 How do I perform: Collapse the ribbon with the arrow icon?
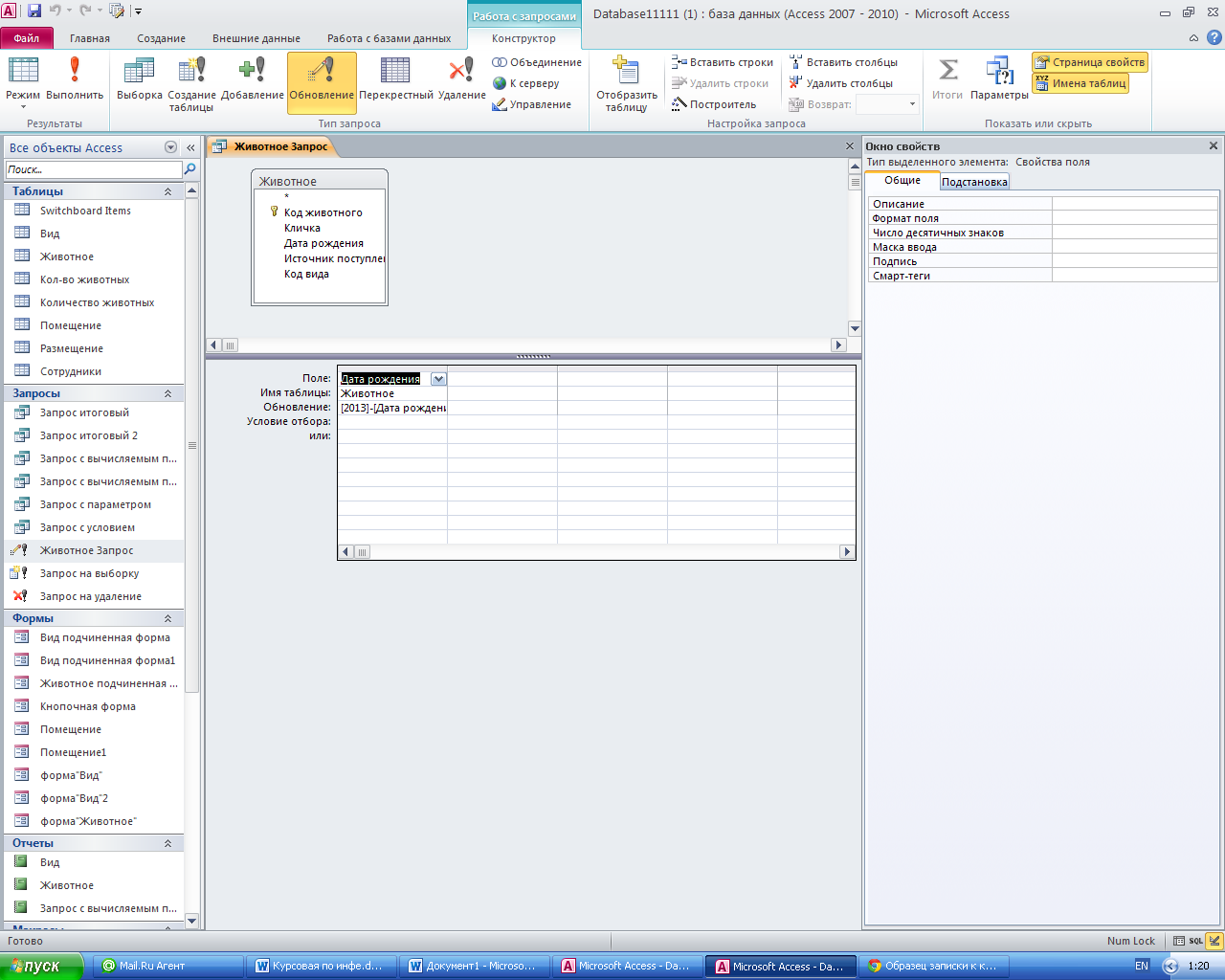(1193, 38)
